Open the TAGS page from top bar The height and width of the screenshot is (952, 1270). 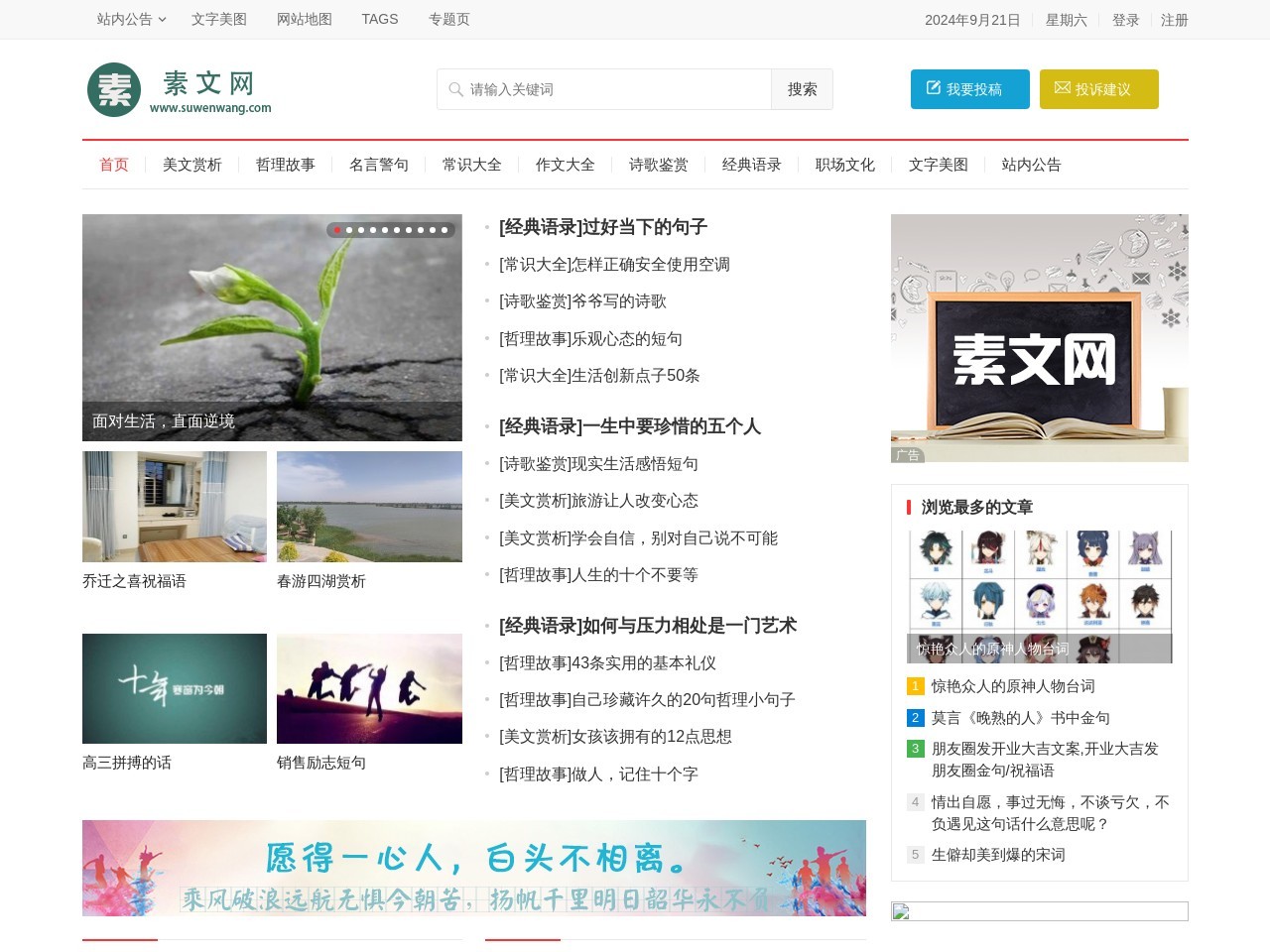tap(380, 19)
